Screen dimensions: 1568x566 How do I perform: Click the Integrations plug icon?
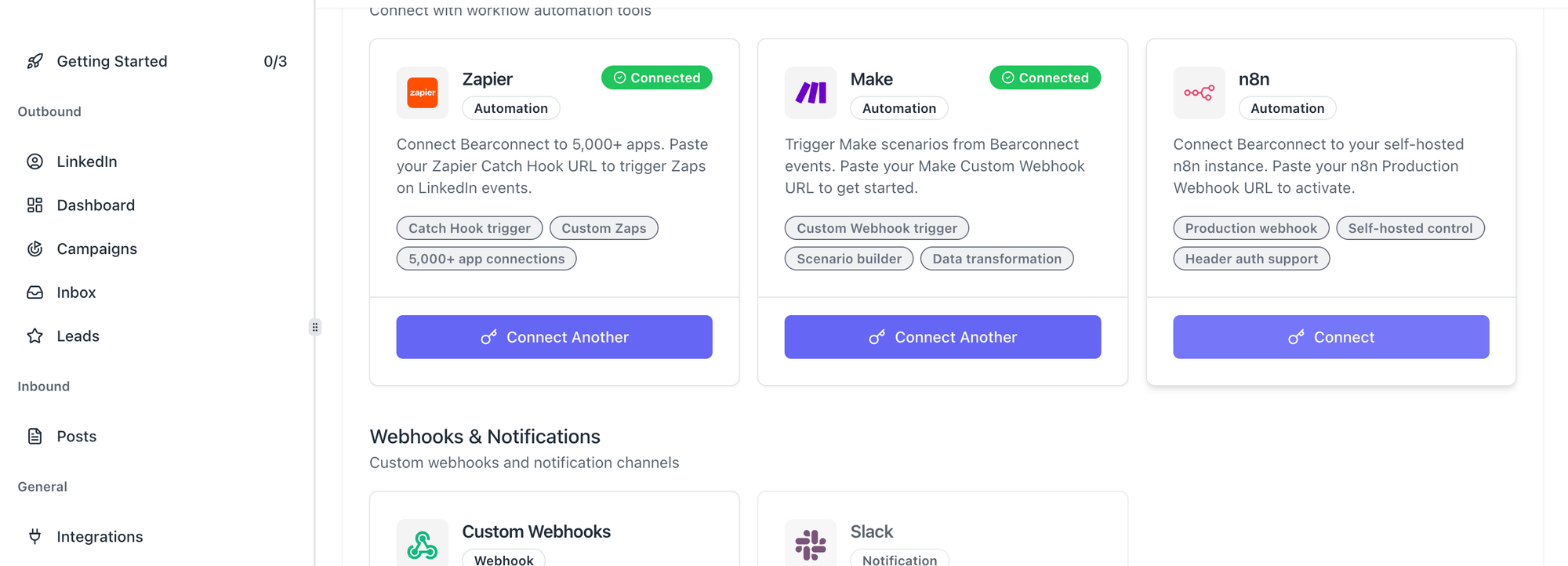35,536
